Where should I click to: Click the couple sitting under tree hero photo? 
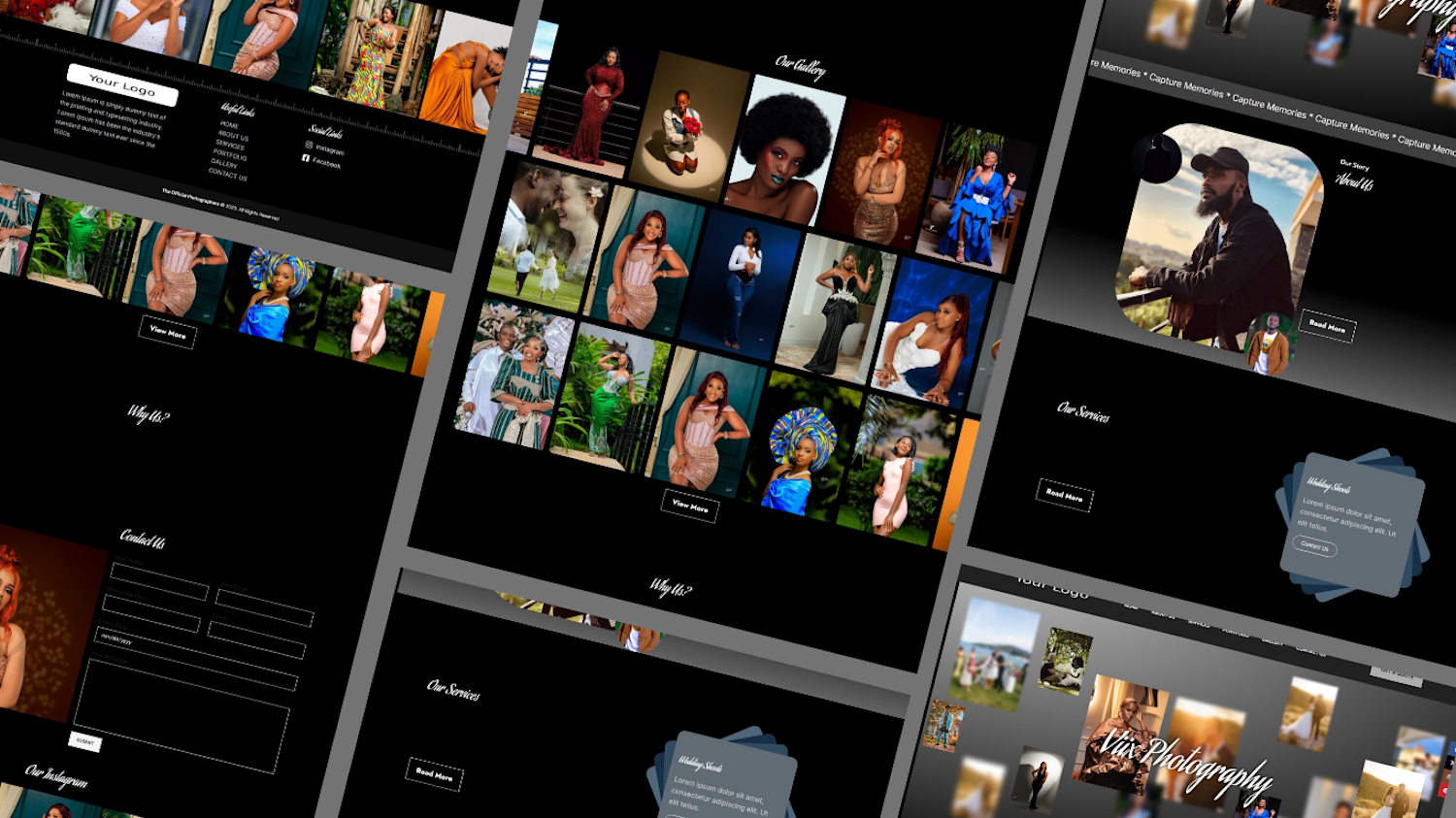tap(1065, 661)
